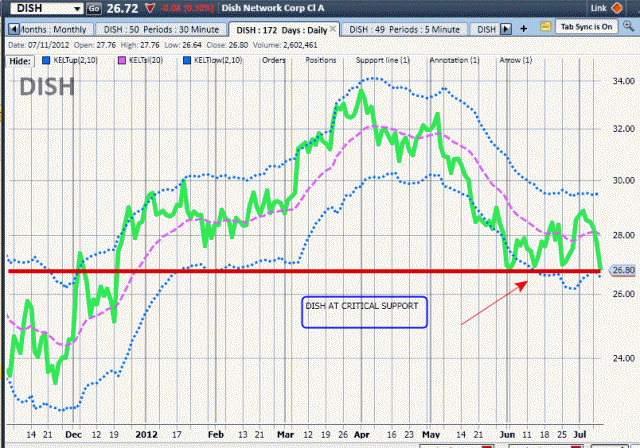Toggle Positions visibility
640x448 pixels.
click(321, 60)
